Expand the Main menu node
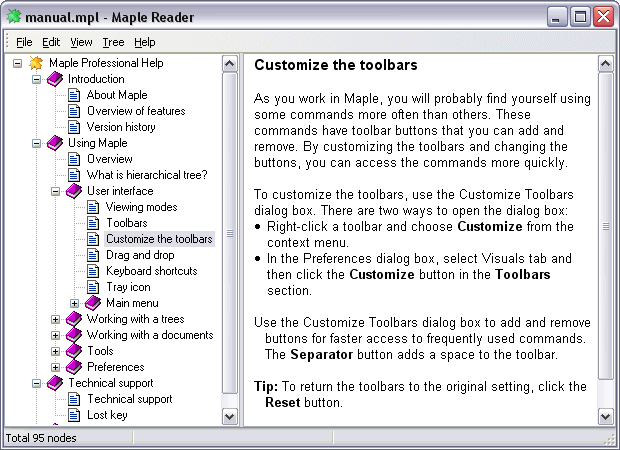This screenshot has height=450, width=620. [x=74, y=303]
